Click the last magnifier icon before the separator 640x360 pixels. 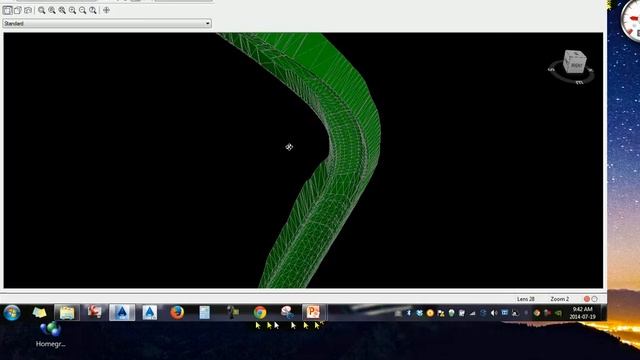click(x=93, y=10)
